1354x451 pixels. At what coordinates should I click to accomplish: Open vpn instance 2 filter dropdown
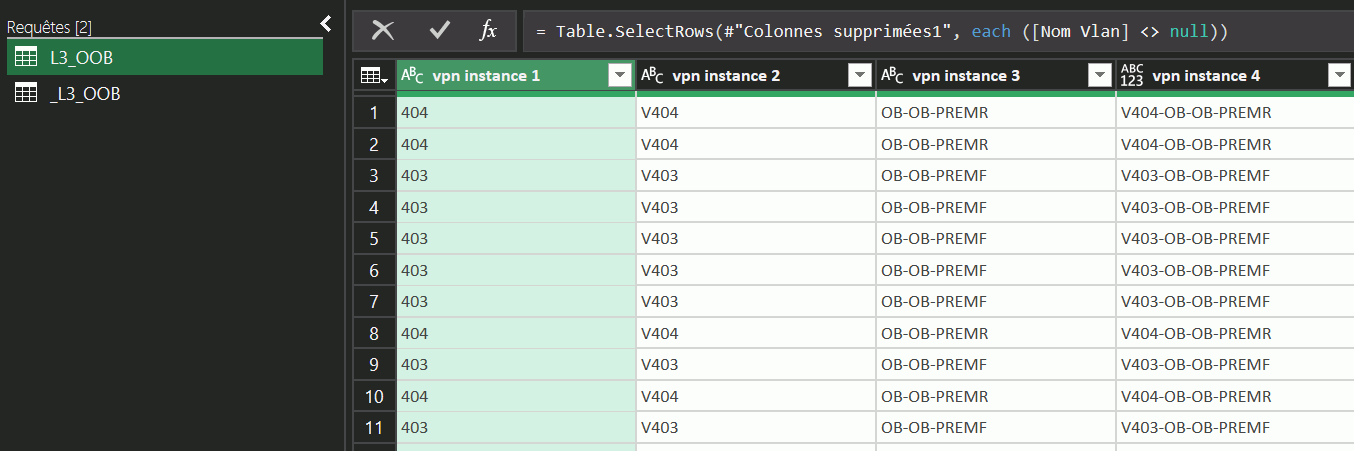pos(859,76)
